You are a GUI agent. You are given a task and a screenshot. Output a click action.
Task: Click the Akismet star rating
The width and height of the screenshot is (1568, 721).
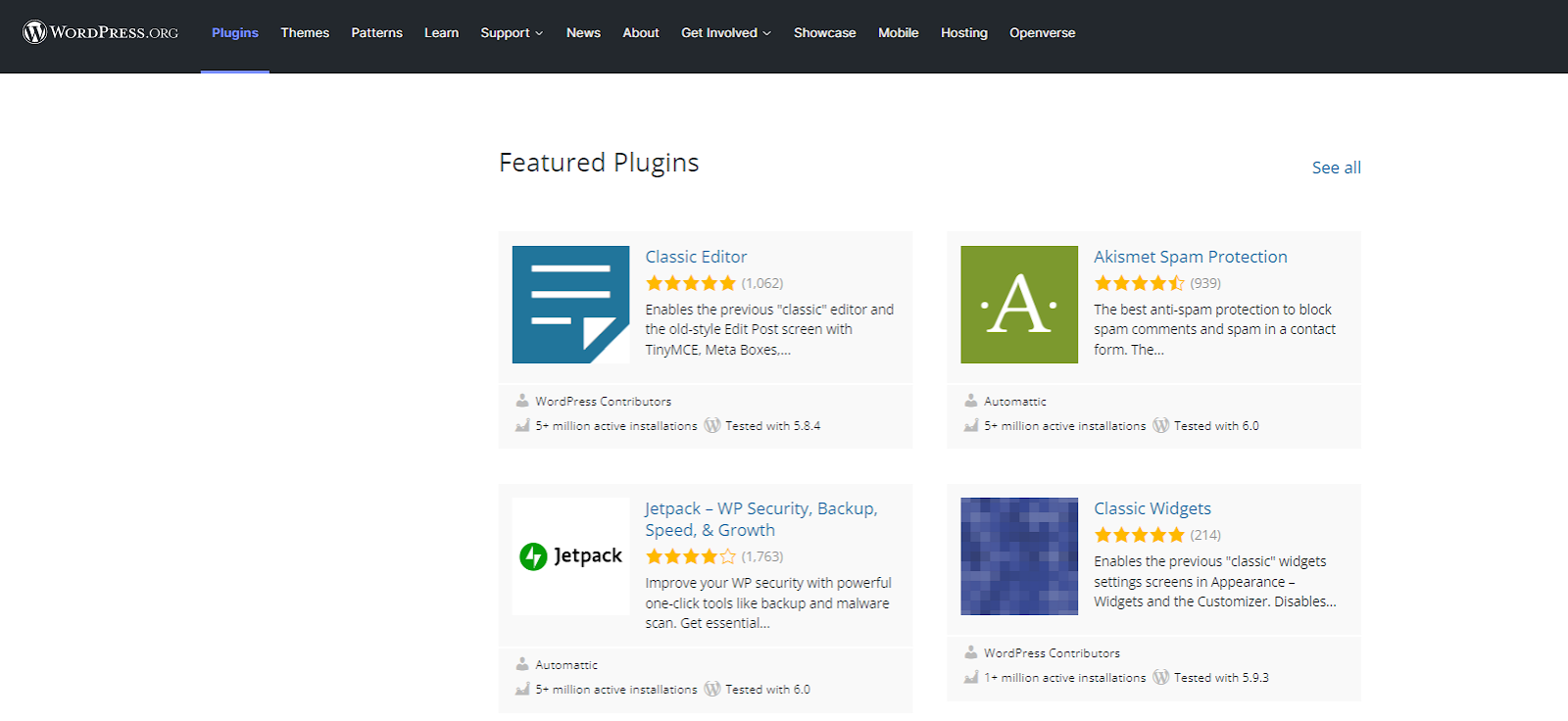[x=1140, y=283]
